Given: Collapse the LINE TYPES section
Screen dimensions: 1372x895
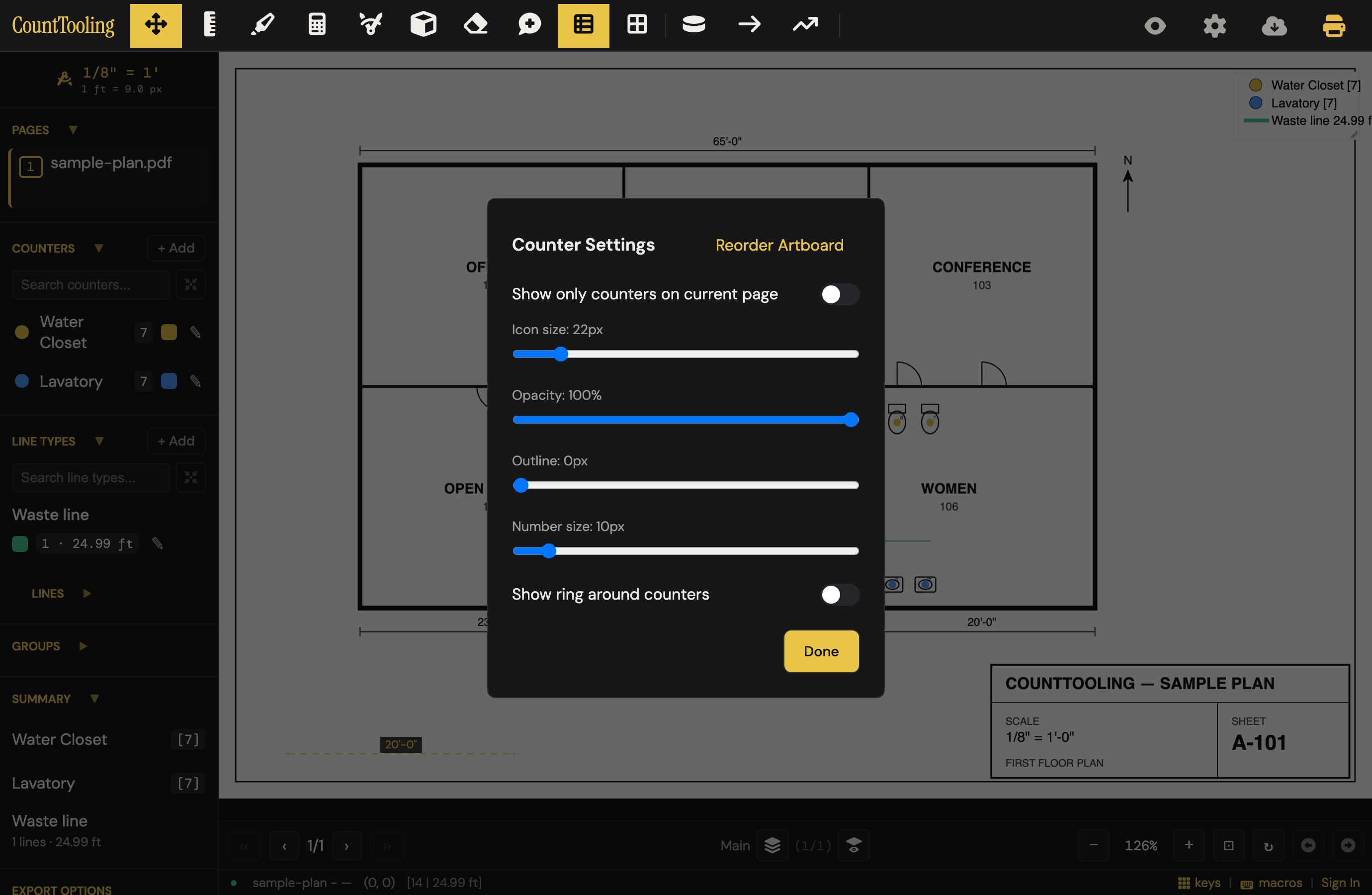Looking at the screenshot, I should point(99,441).
